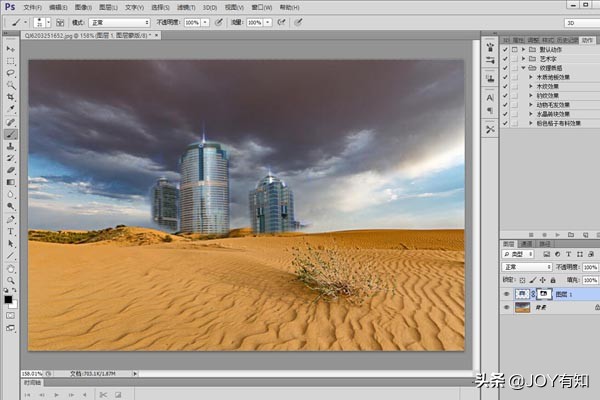Viewport: 600px width, 400px height.
Task: Expand the 默认动作 action set
Action: point(523,49)
